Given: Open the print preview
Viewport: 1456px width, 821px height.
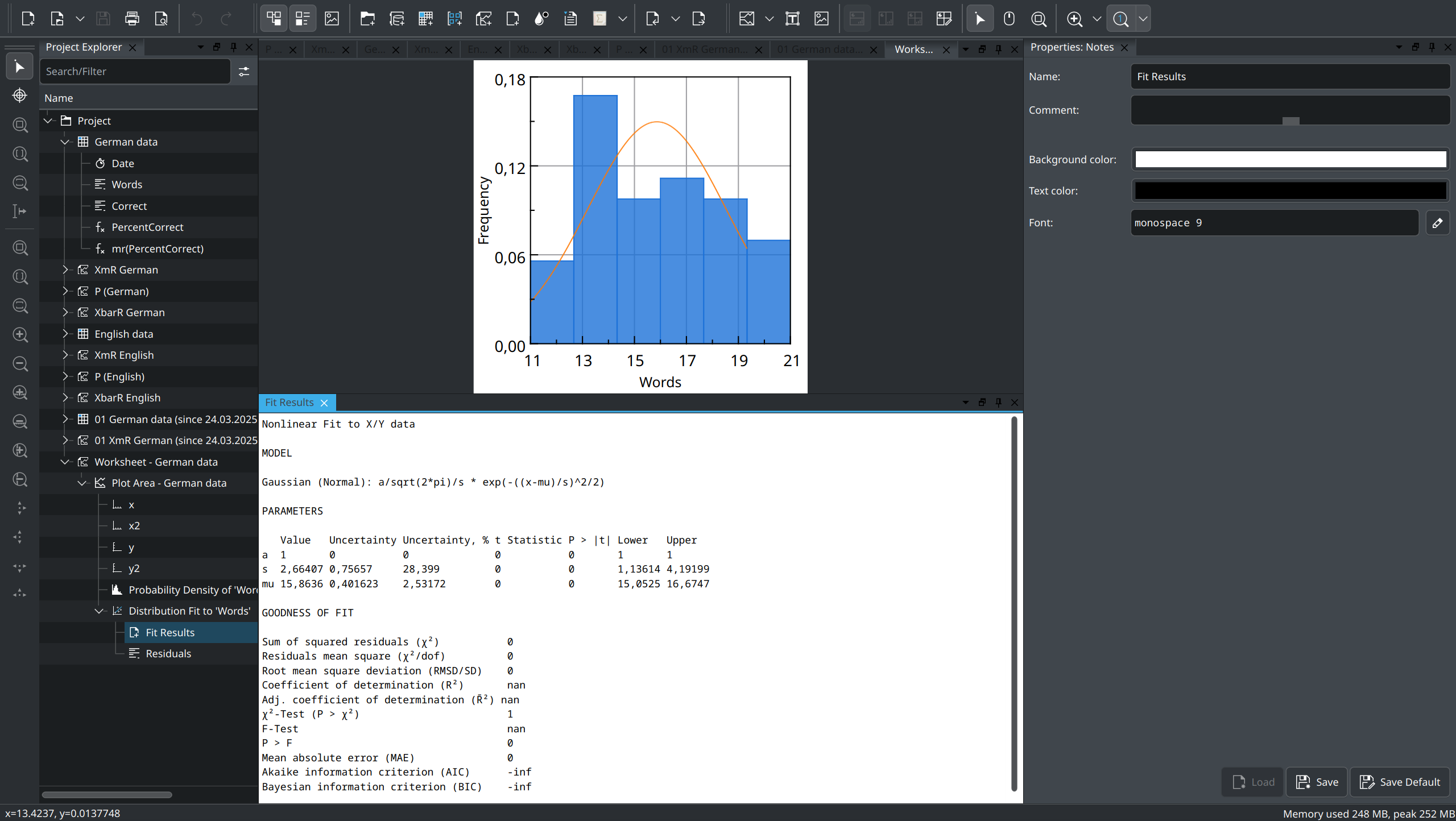Looking at the screenshot, I should click(x=161, y=18).
